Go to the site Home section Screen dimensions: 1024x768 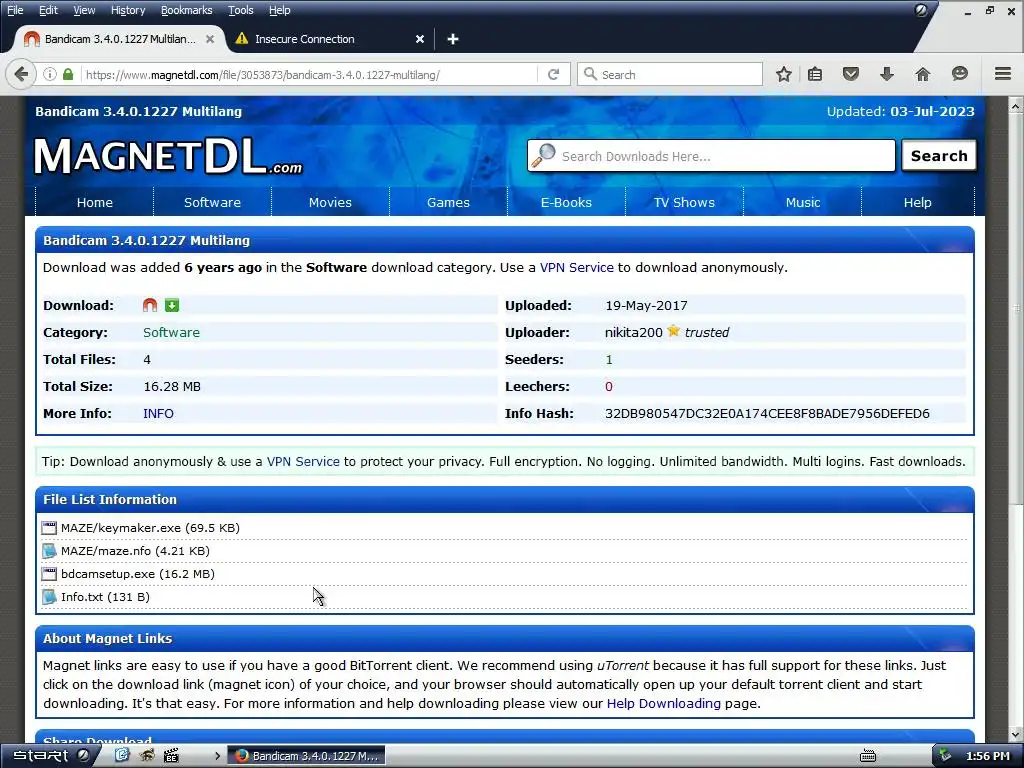[95, 202]
